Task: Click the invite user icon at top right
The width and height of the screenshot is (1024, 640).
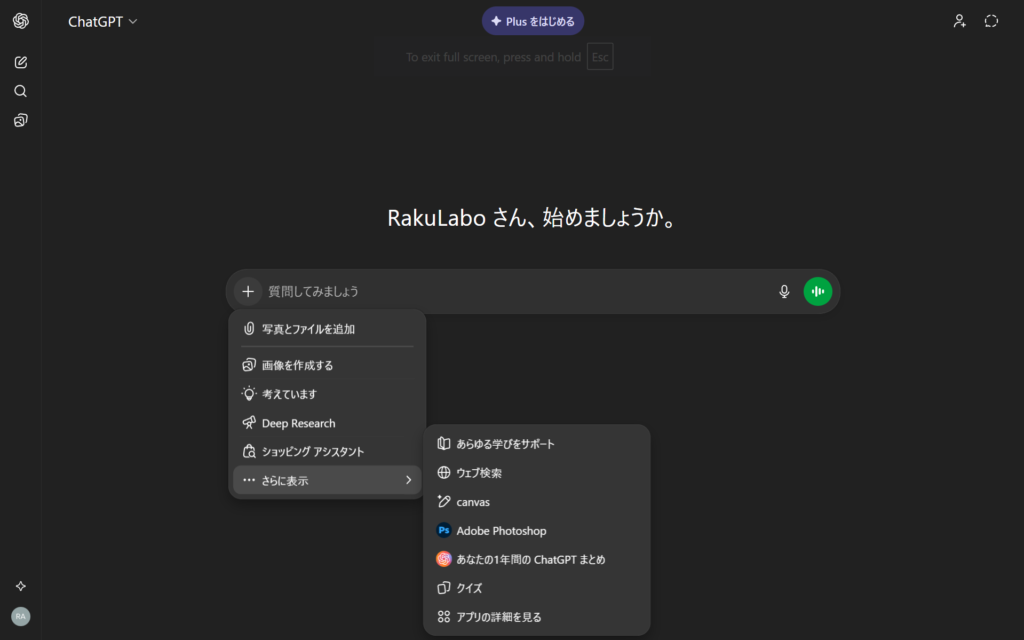Action: tap(959, 21)
